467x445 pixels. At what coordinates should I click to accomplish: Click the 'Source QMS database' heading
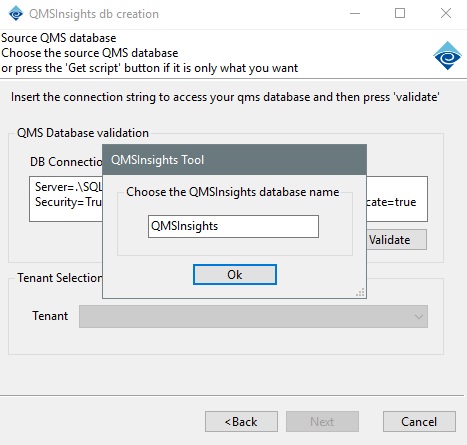59,38
